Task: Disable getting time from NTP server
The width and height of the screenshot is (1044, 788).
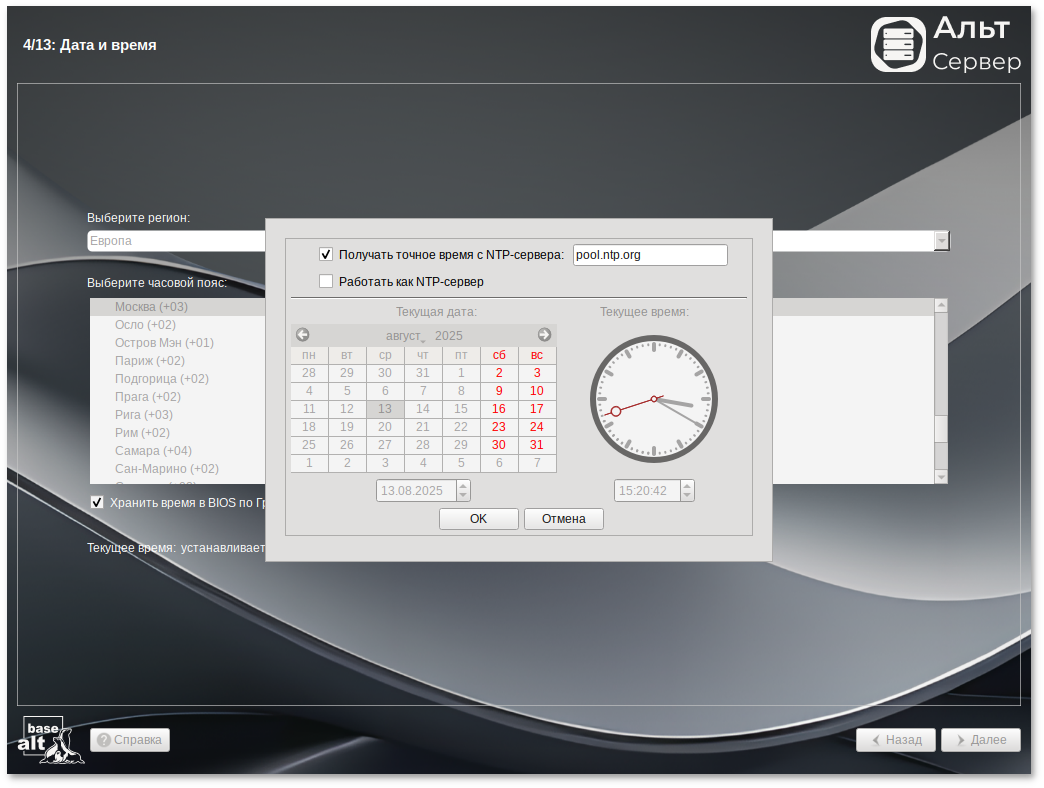Action: (326, 255)
